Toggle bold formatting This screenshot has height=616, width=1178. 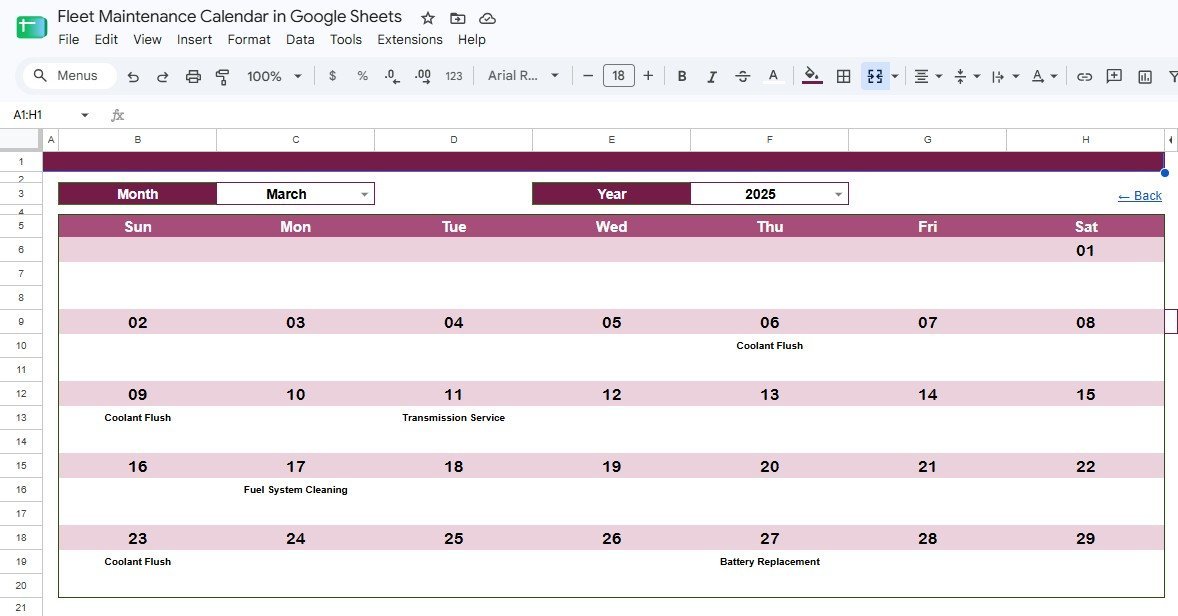682,76
